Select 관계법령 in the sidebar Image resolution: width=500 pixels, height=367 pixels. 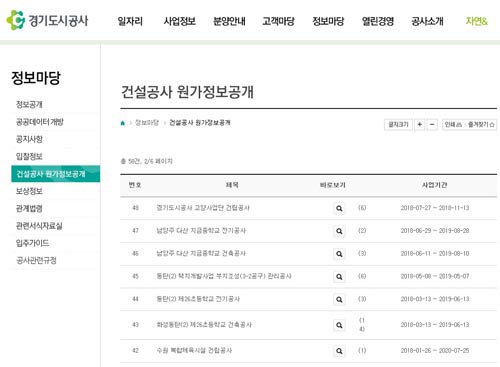pos(29,209)
